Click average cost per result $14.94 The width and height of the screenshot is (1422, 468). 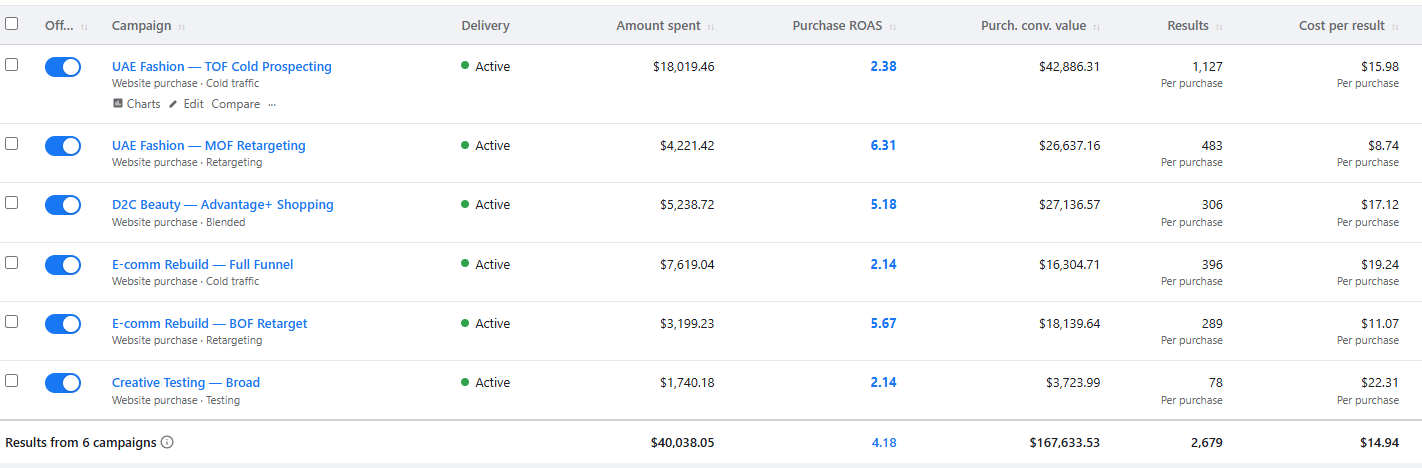tap(1379, 442)
